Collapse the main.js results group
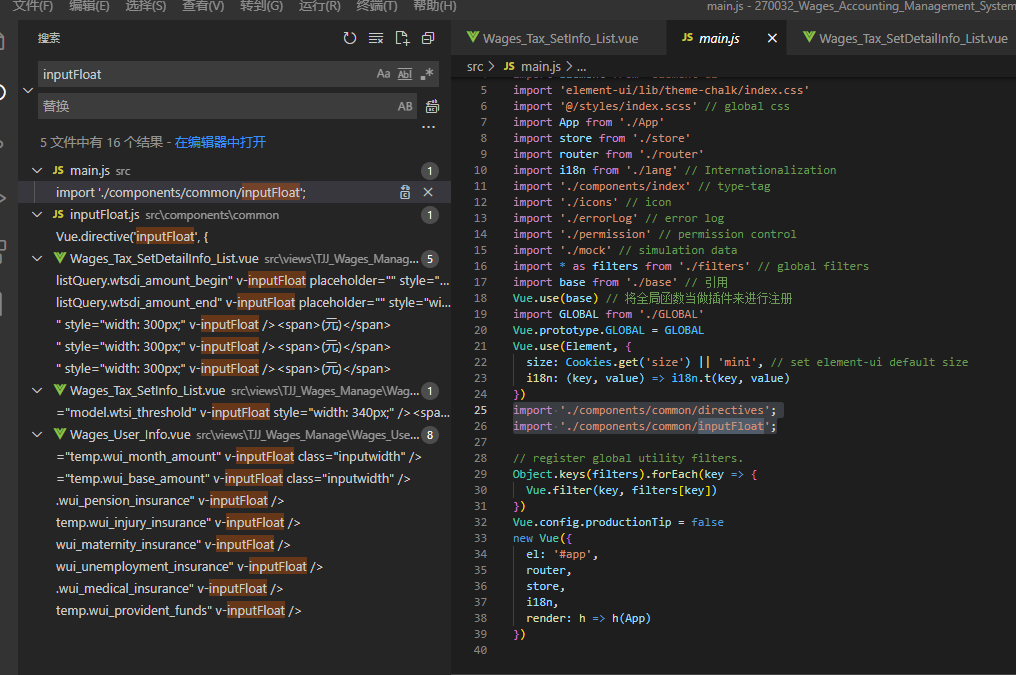Screen dimensions: 1016x675 coord(38,171)
